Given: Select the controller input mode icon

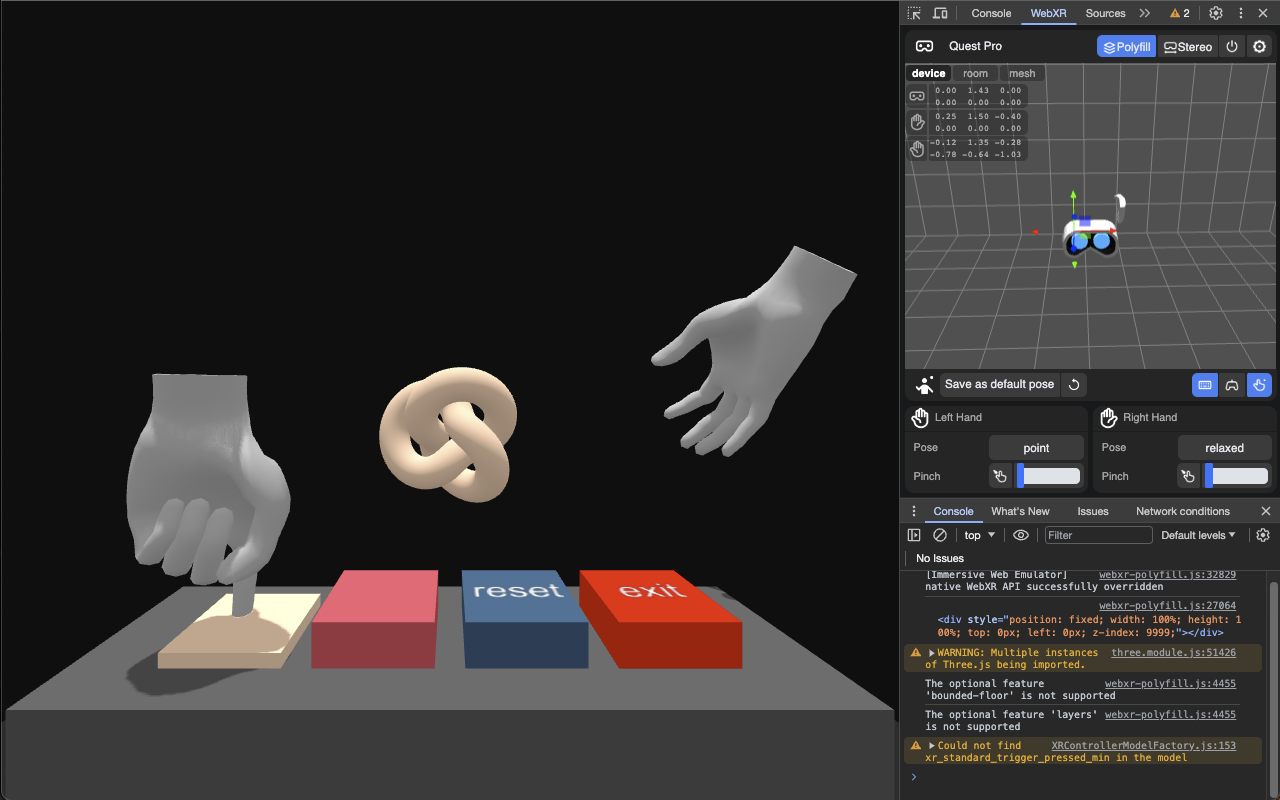Looking at the screenshot, I should click(x=1232, y=385).
